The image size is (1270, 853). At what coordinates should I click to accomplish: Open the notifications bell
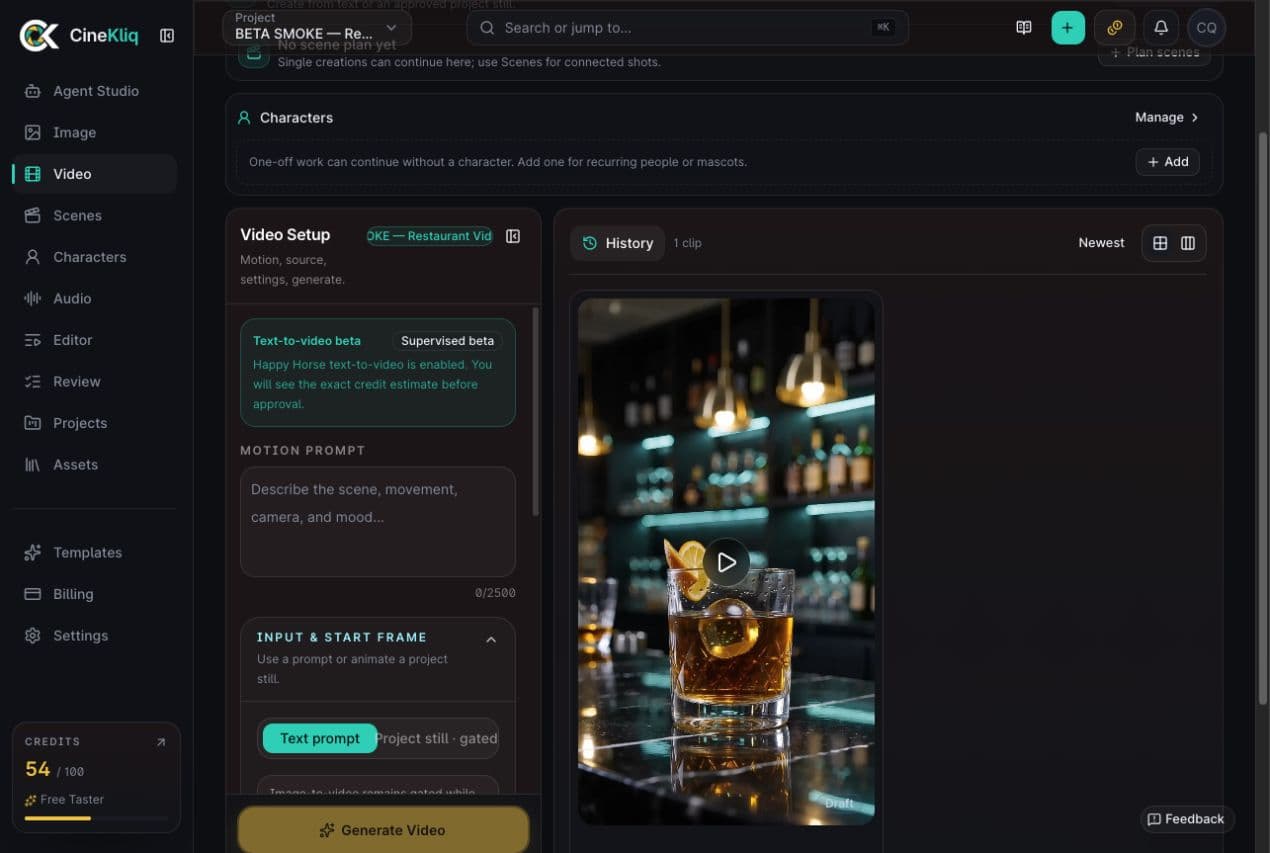coord(1160,28)
